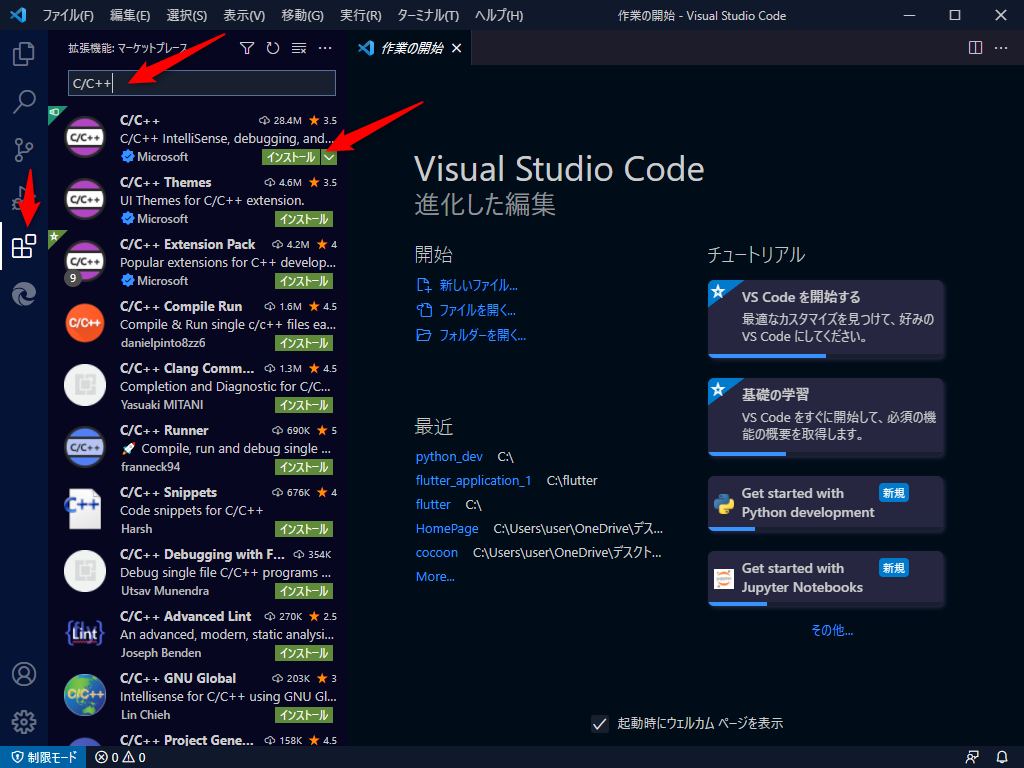Open the VS Code を開始する walkthrough card
This screenshot has height=768, width=1024.
[x=826, y=319]
